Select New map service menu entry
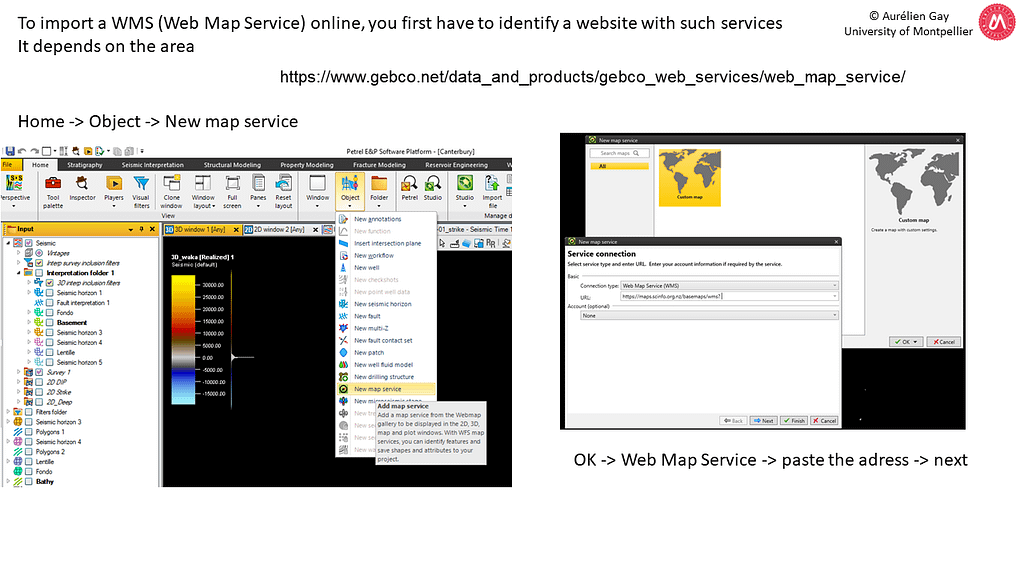The width and height of the screenshot is (1024, 576). point(377,389)
